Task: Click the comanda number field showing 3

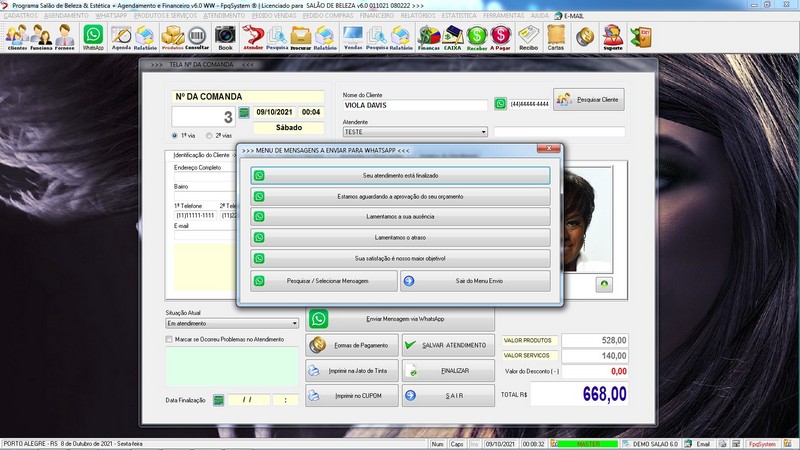Action: [203, 117]
